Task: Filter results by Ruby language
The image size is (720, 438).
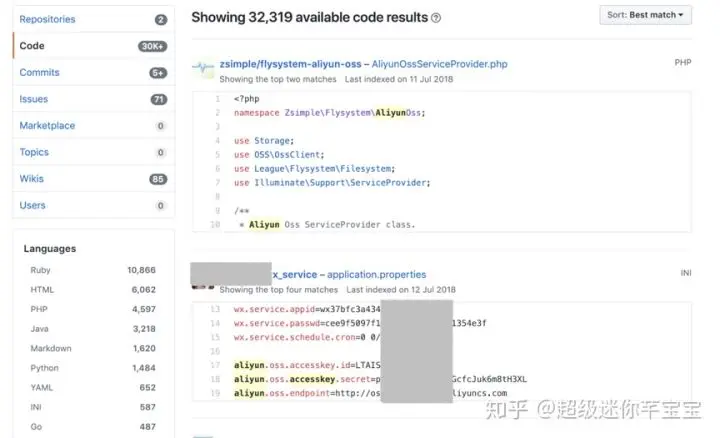Action: [x=43, y=270]
